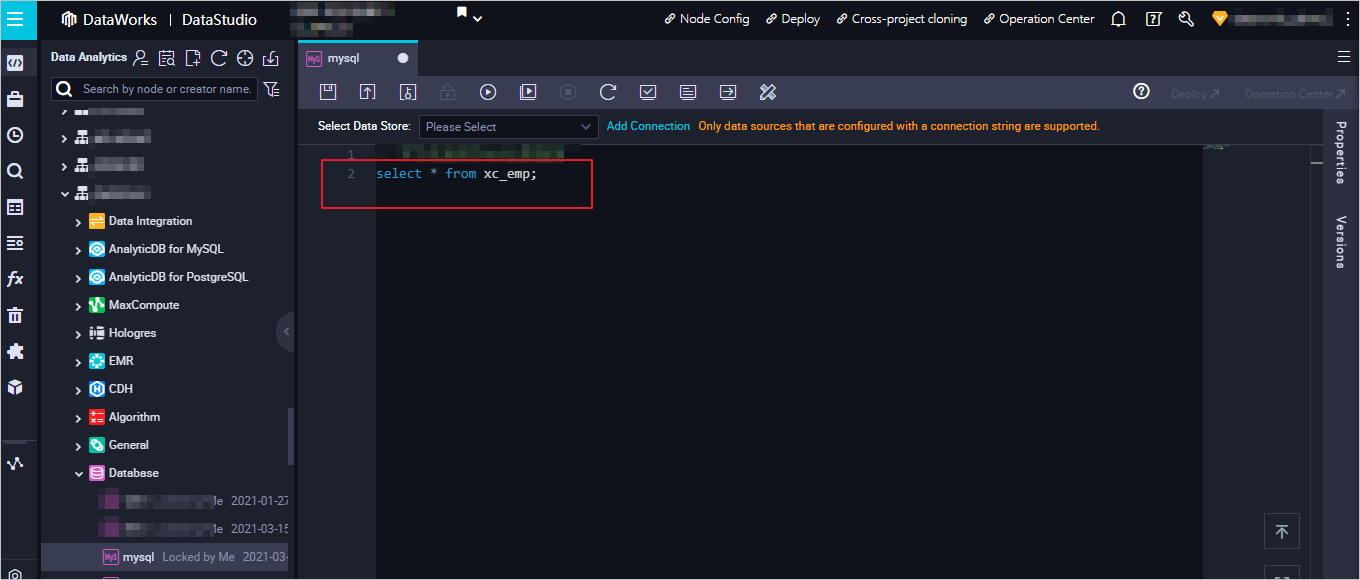Click the Operation Center link in header
1360x580 pixels.
point(1039,19)
